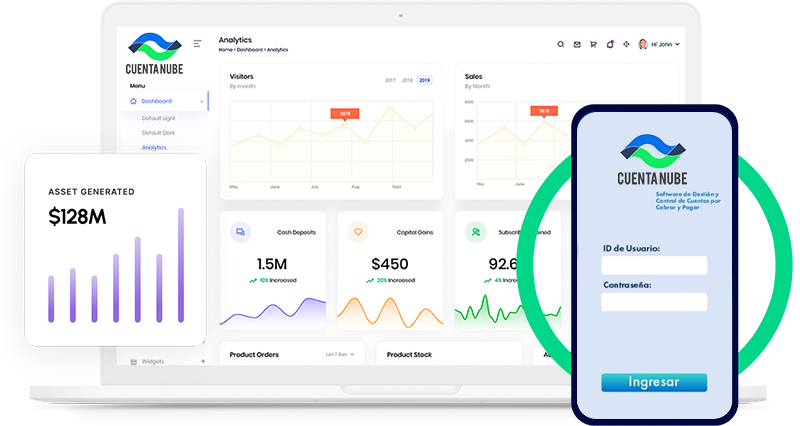The height and width of the screenshot is (426, 800).
Task: Click the Product Stock heading
Action: click(409, 355)
